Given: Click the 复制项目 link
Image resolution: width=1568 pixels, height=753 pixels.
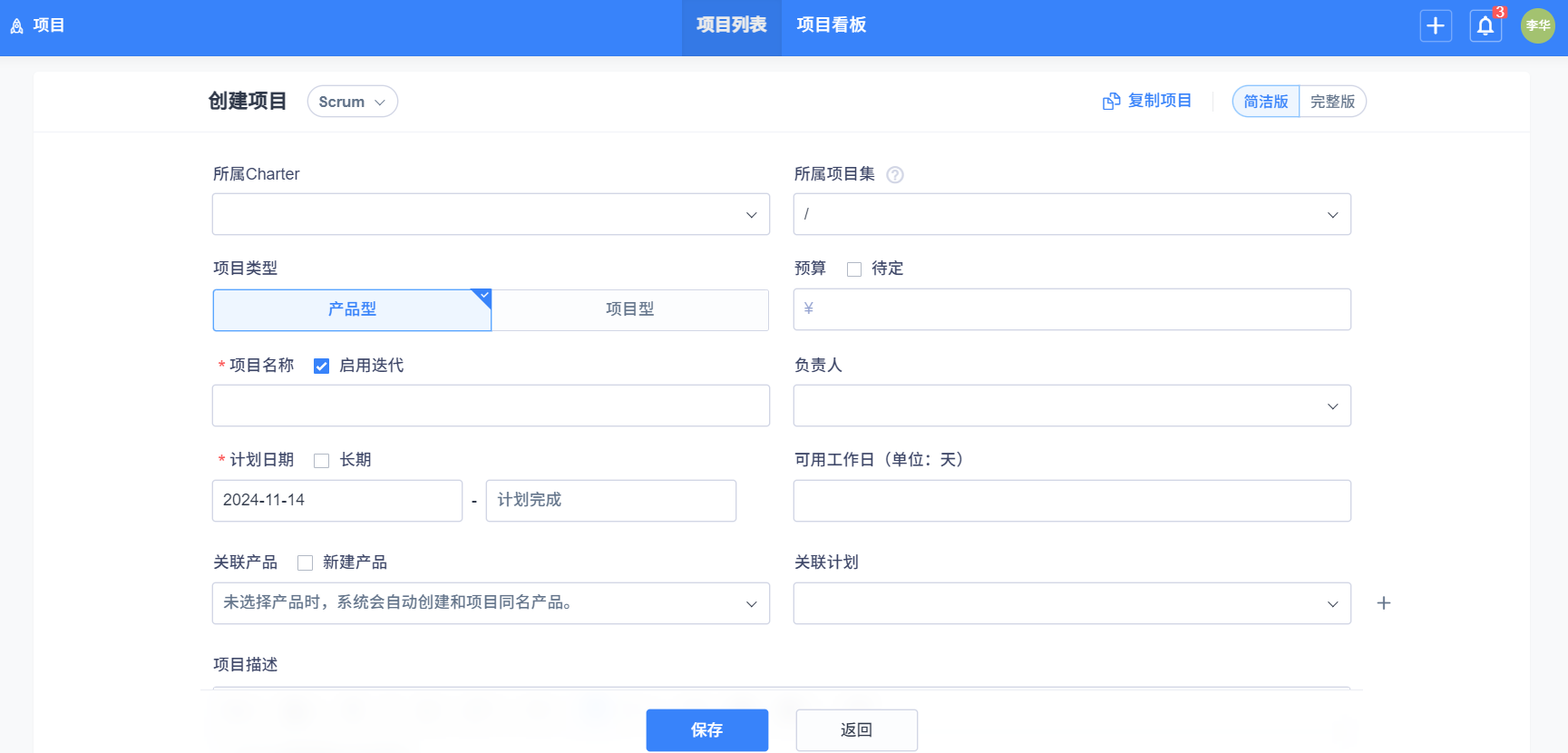Looking at the screenshot, I should (x=1160, y=101).
